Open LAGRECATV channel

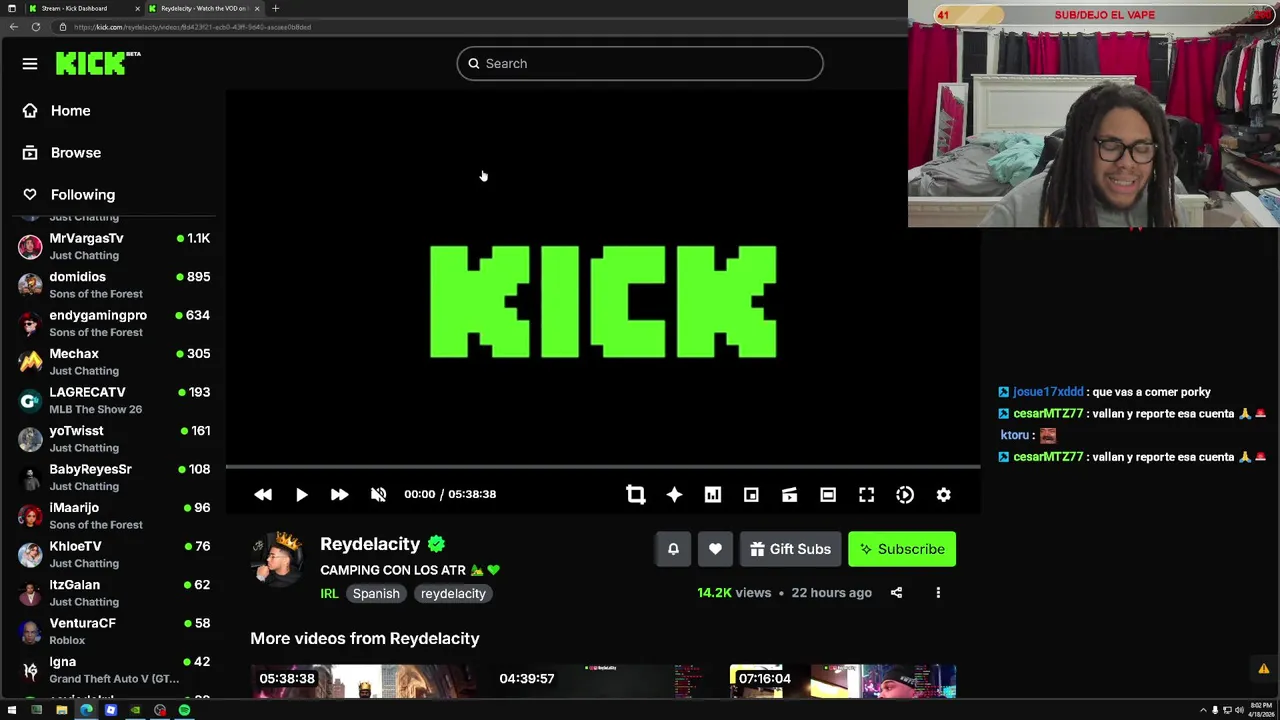[112, 400]
